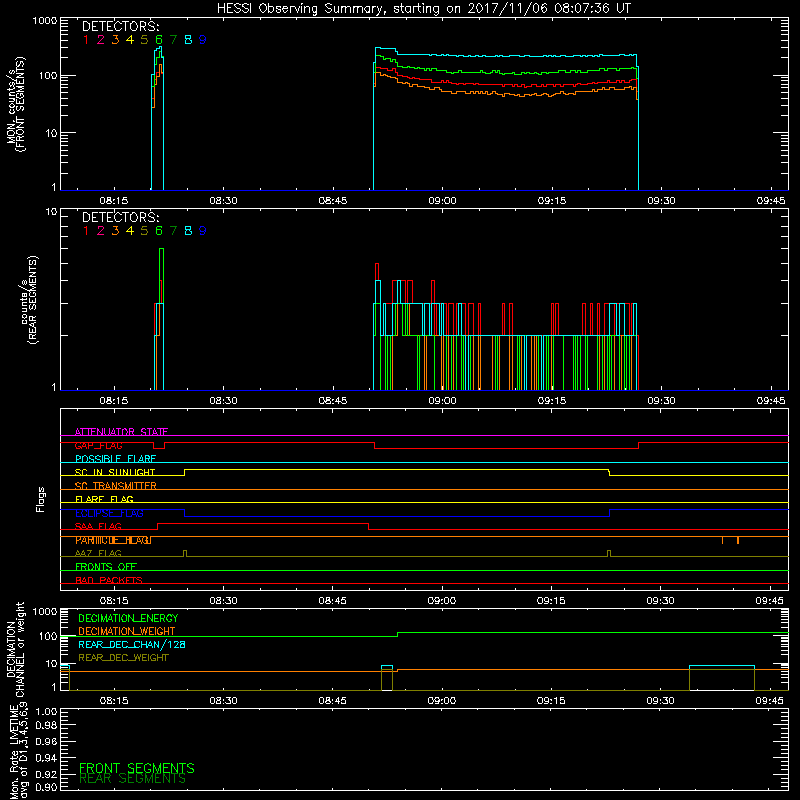
Task: Click the 09:00 tick label under the front segments plot
Action: click(442, 201)
